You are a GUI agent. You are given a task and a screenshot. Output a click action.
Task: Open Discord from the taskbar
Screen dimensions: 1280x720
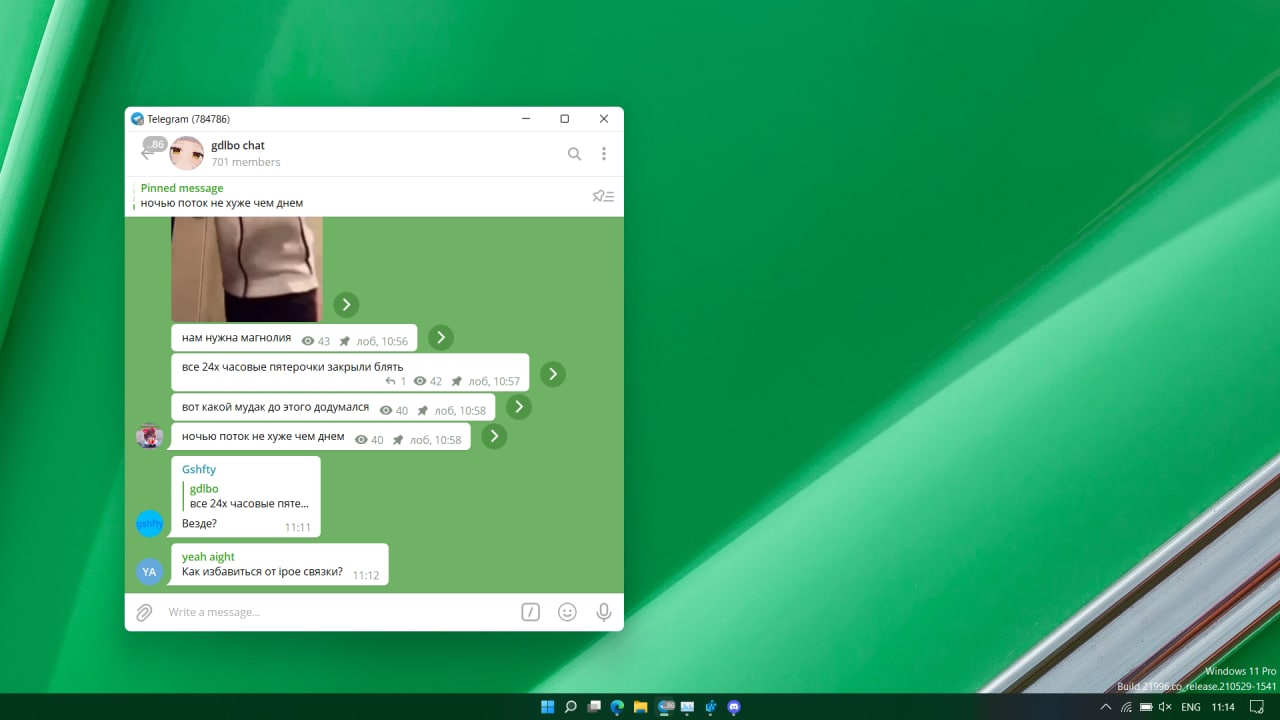coord(735,707)
